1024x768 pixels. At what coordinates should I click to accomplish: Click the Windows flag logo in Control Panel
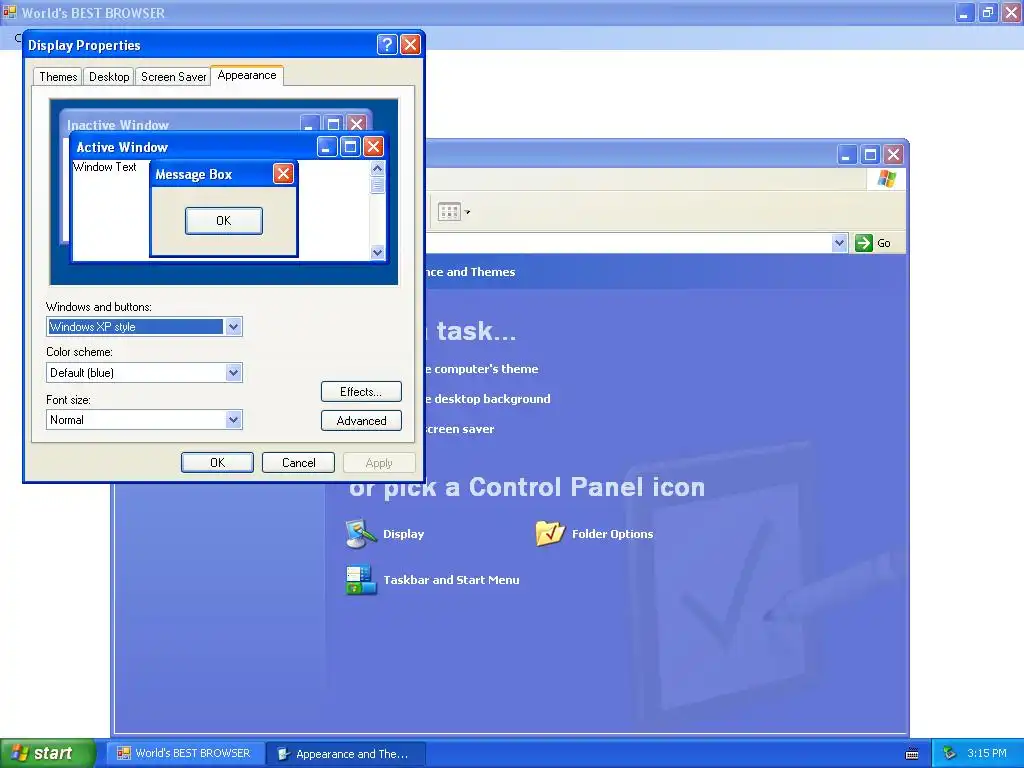tap(886, 178)
